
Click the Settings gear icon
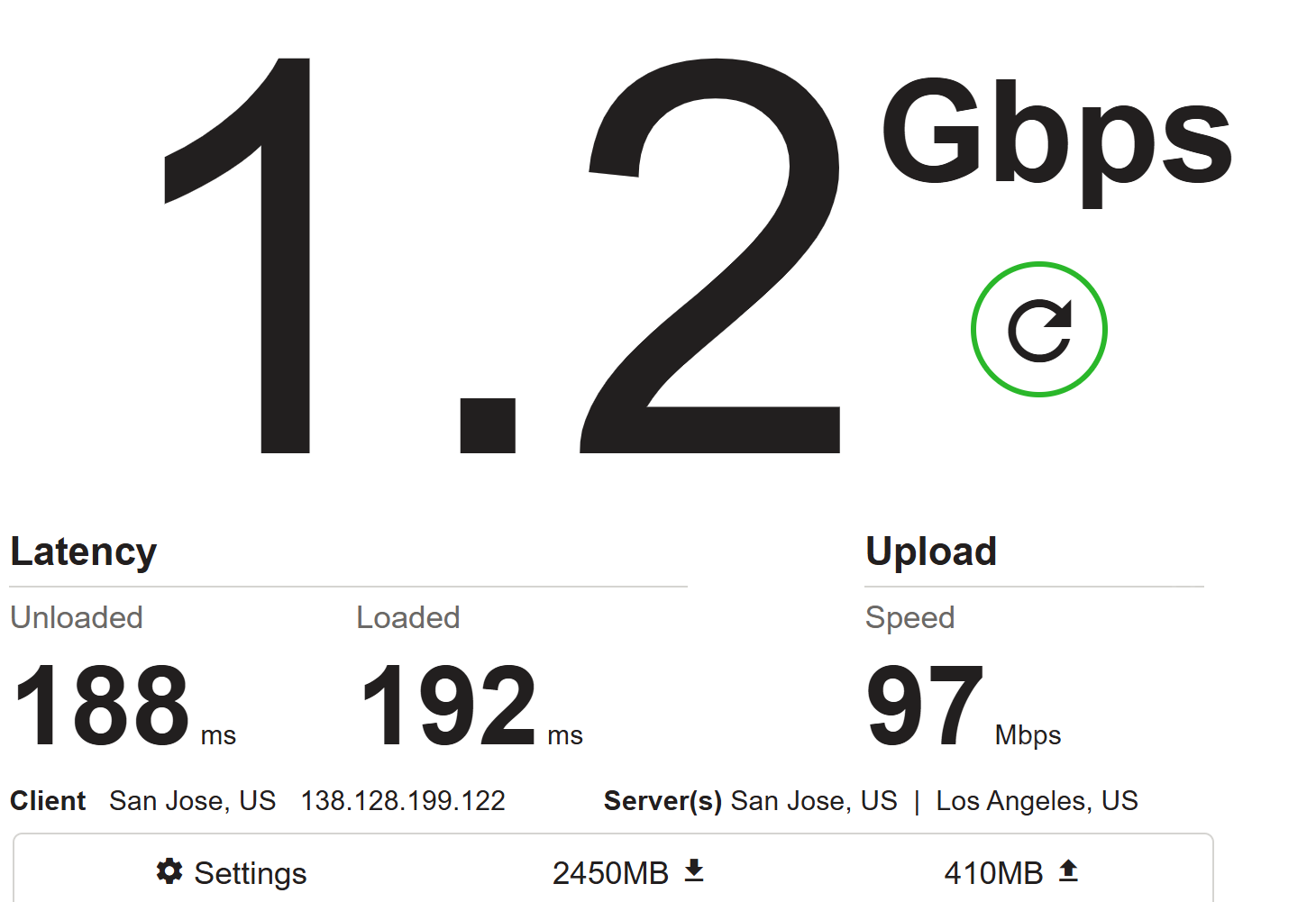169,871
